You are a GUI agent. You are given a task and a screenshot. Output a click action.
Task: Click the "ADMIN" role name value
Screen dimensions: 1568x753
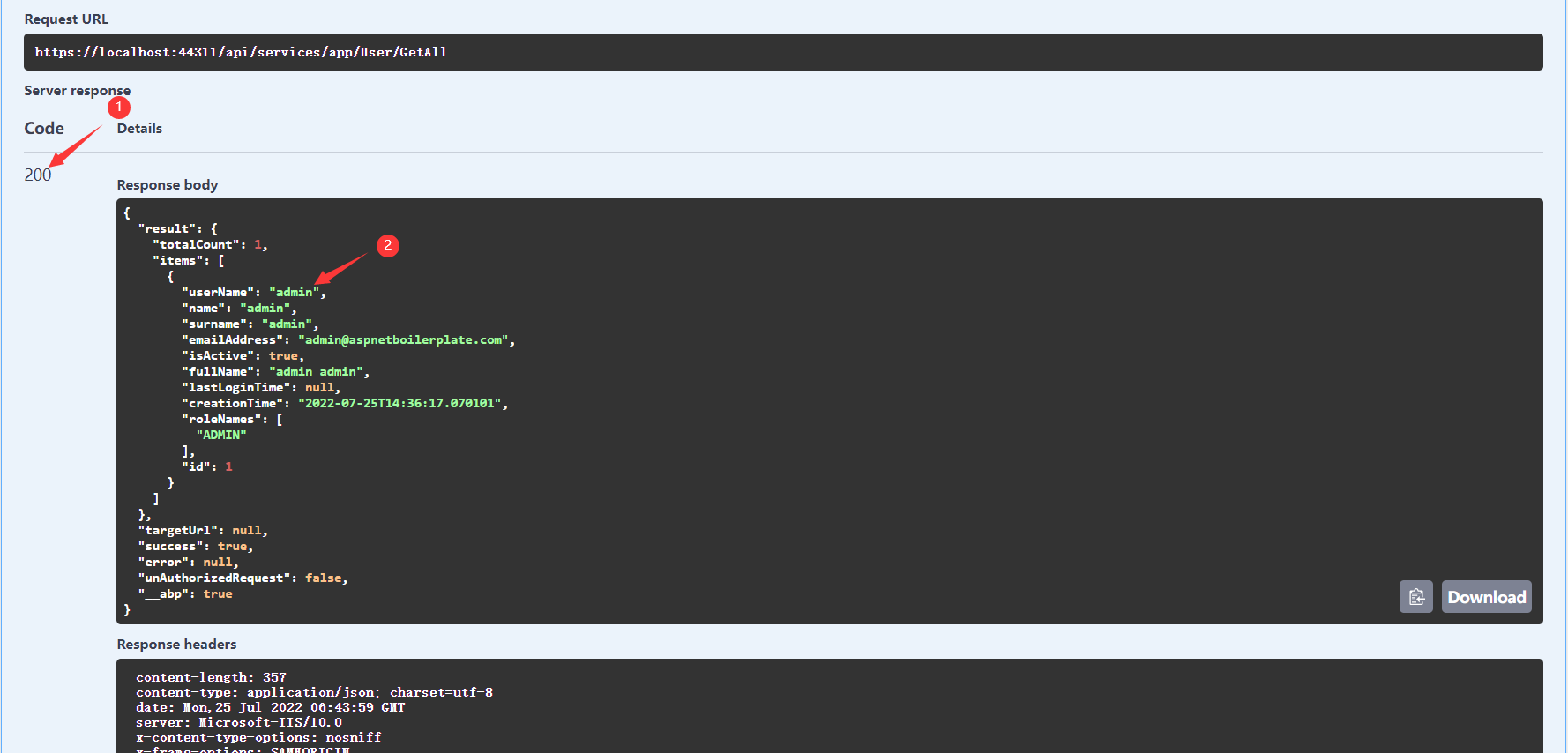point(221,436)
